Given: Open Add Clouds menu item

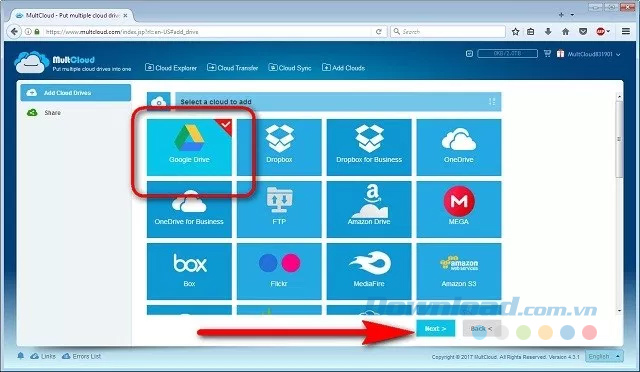Looking at the screenshot, I should pyautogui.click(x=344, y=68).
